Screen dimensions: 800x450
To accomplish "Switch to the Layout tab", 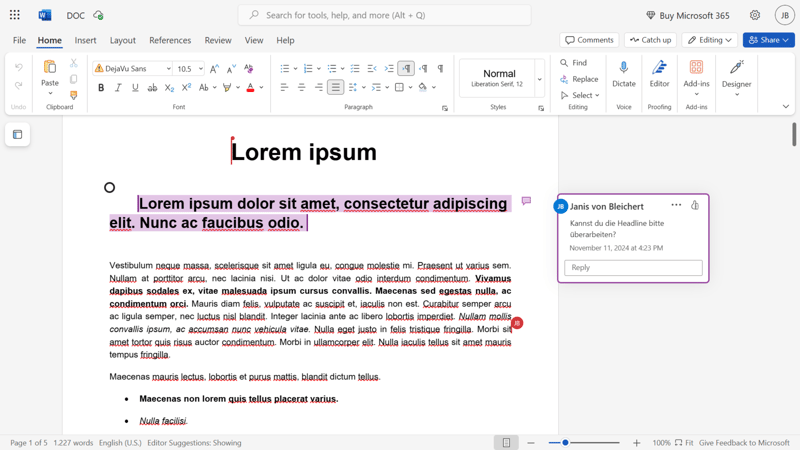I will pos(123,40).
